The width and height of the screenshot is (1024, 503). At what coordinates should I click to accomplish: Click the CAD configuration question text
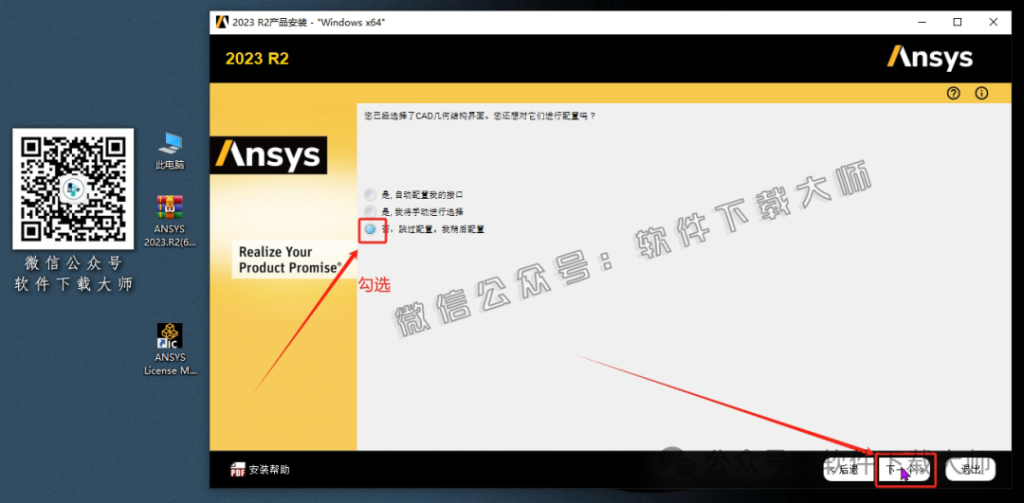click(x=480, y=116)
